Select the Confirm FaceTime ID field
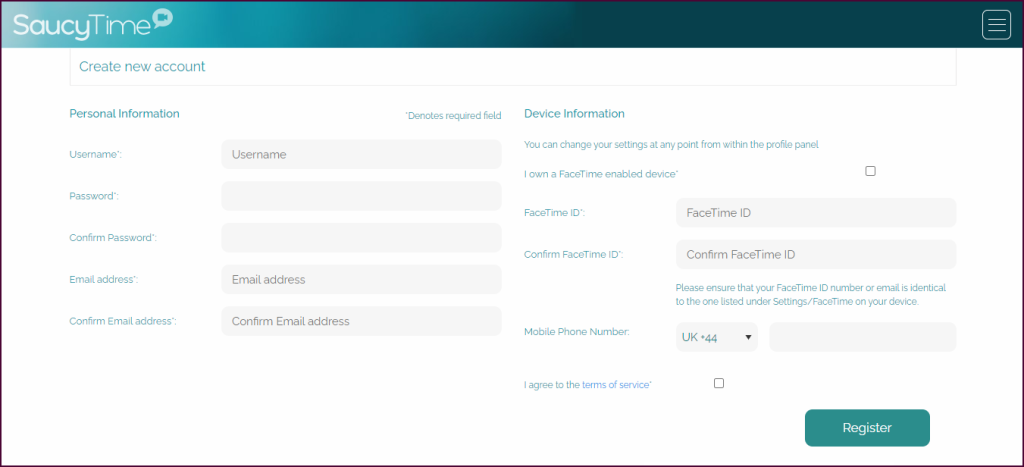This screenshot has width=1024, height=467. 816,255
